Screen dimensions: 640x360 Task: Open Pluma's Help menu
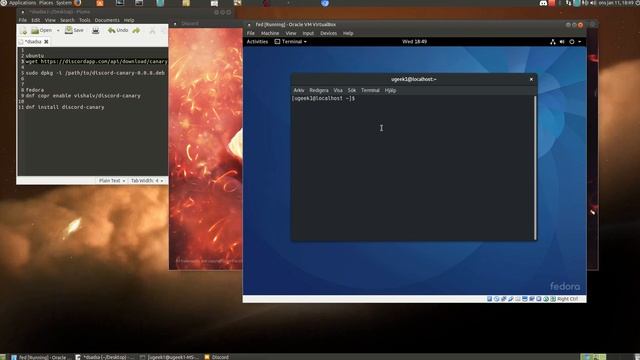click(x=129, y=20)
